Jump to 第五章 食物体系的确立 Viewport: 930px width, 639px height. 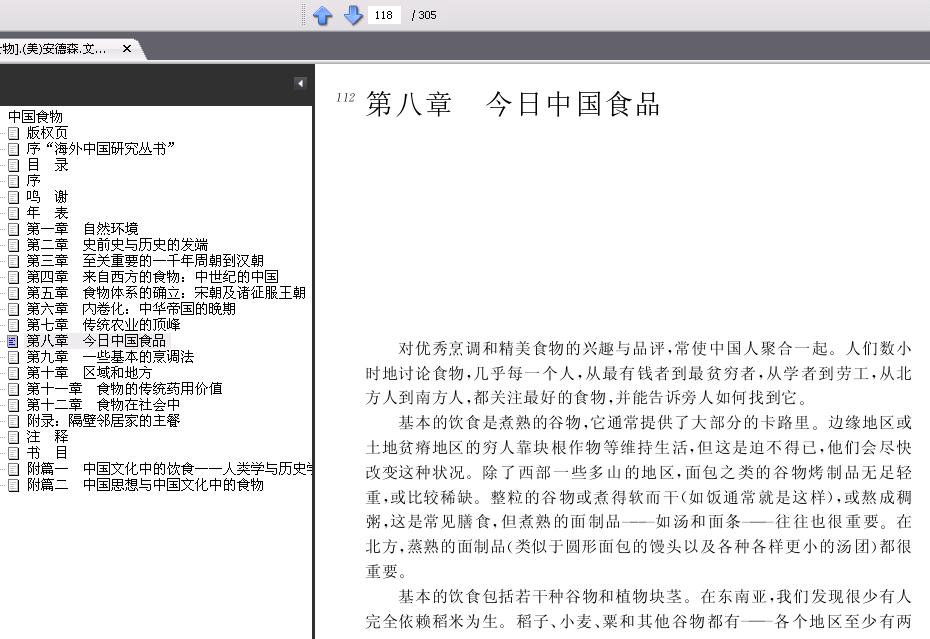(x=166, y=293)
